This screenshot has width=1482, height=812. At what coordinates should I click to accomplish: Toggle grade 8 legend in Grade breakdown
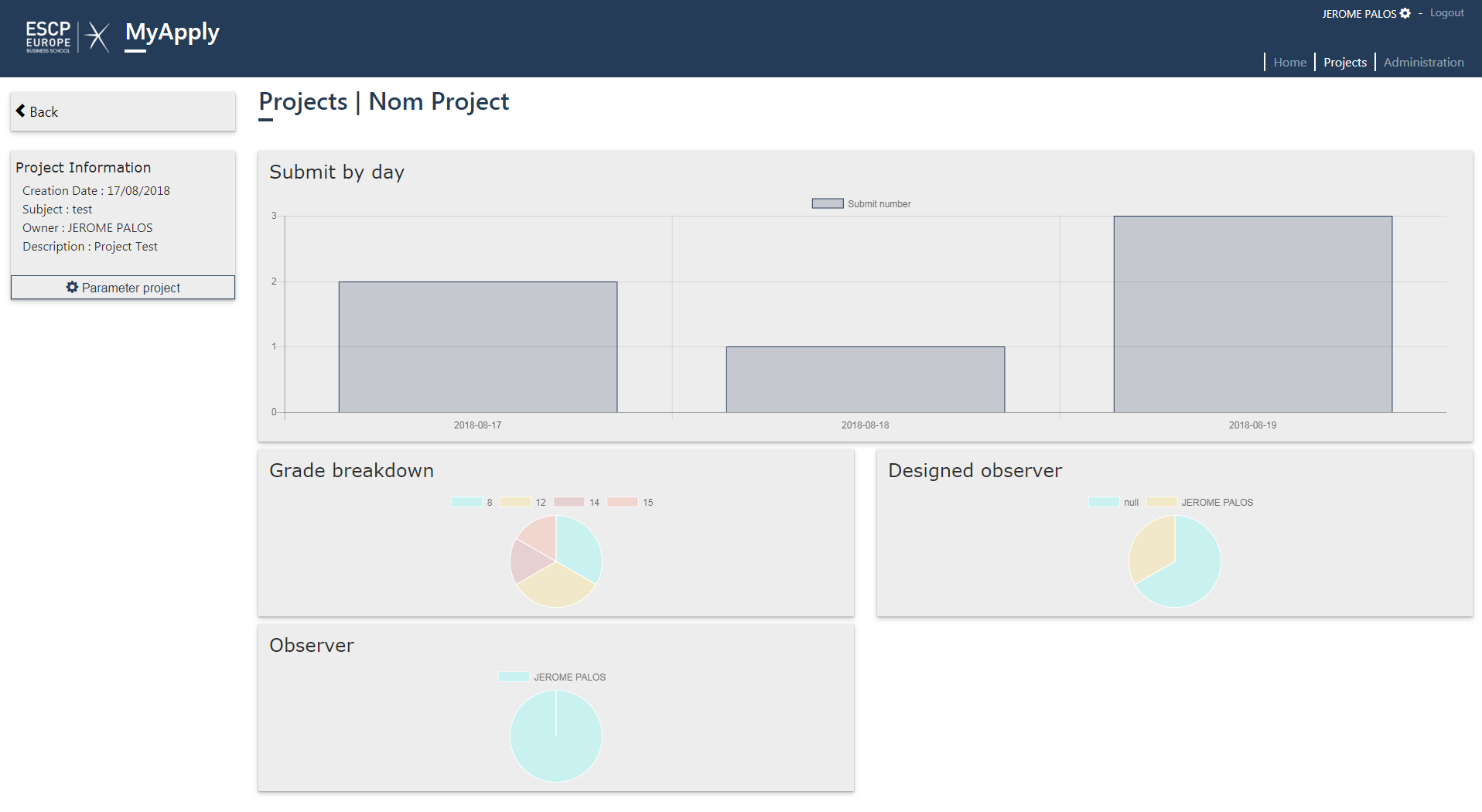click(472, 503)
